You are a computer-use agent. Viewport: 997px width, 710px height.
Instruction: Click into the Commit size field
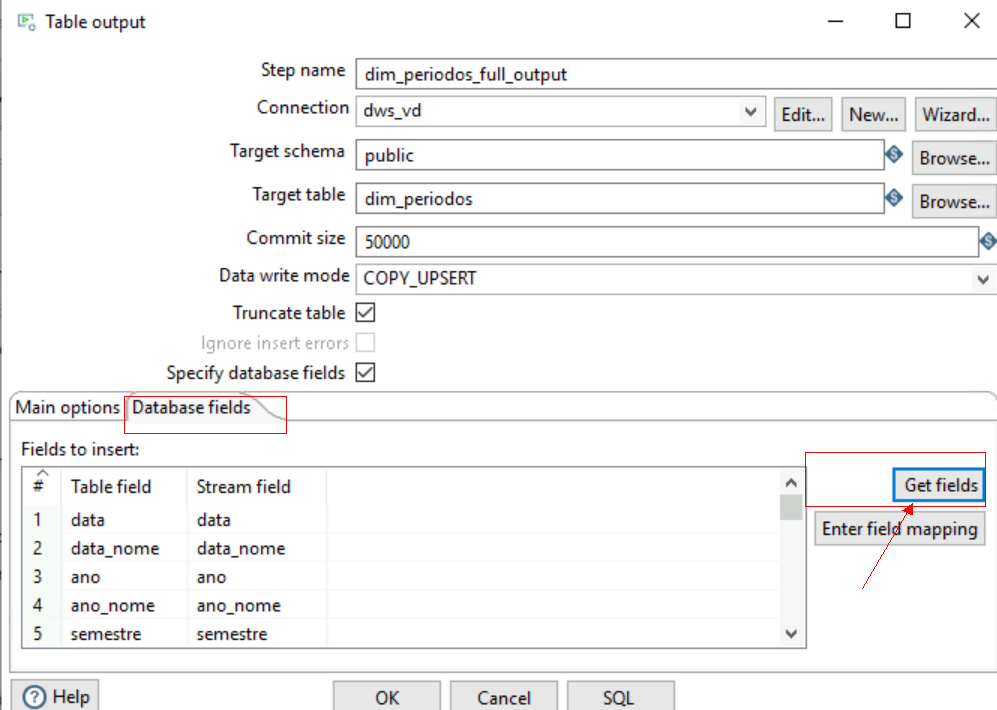(667, 242)
